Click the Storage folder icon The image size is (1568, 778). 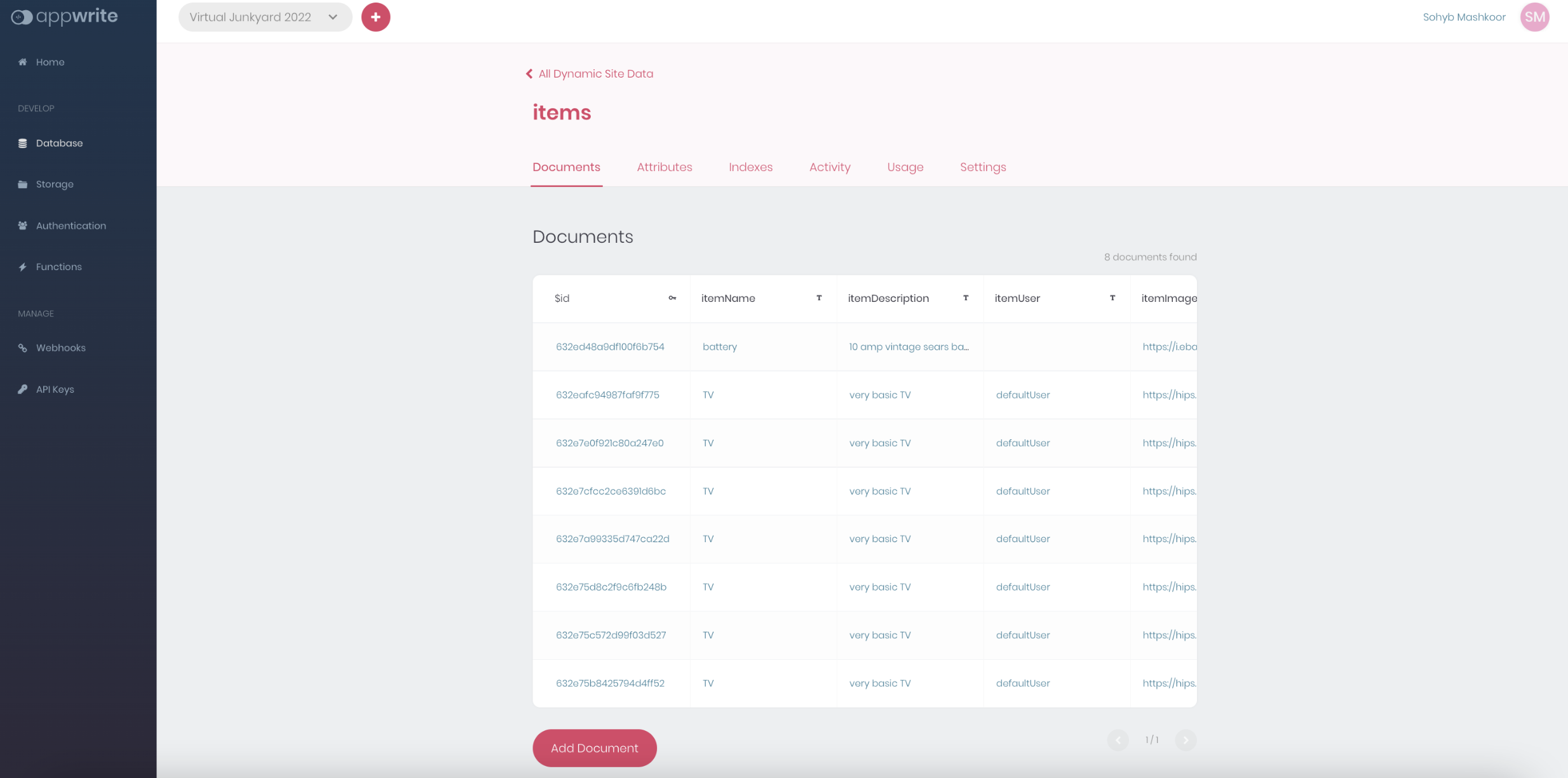click(23, 184)
